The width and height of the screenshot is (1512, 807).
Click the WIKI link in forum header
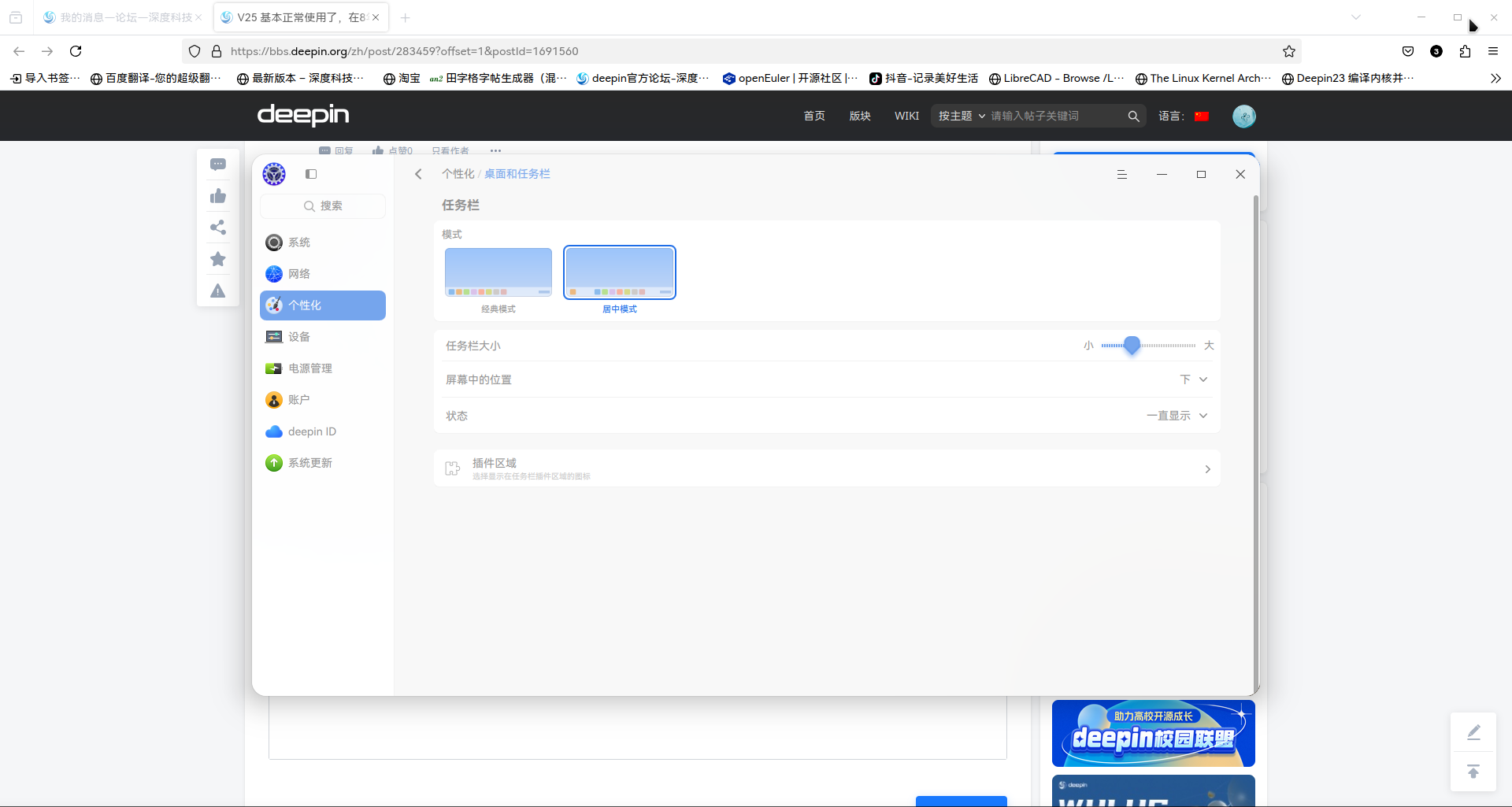[x=906, y=117]
